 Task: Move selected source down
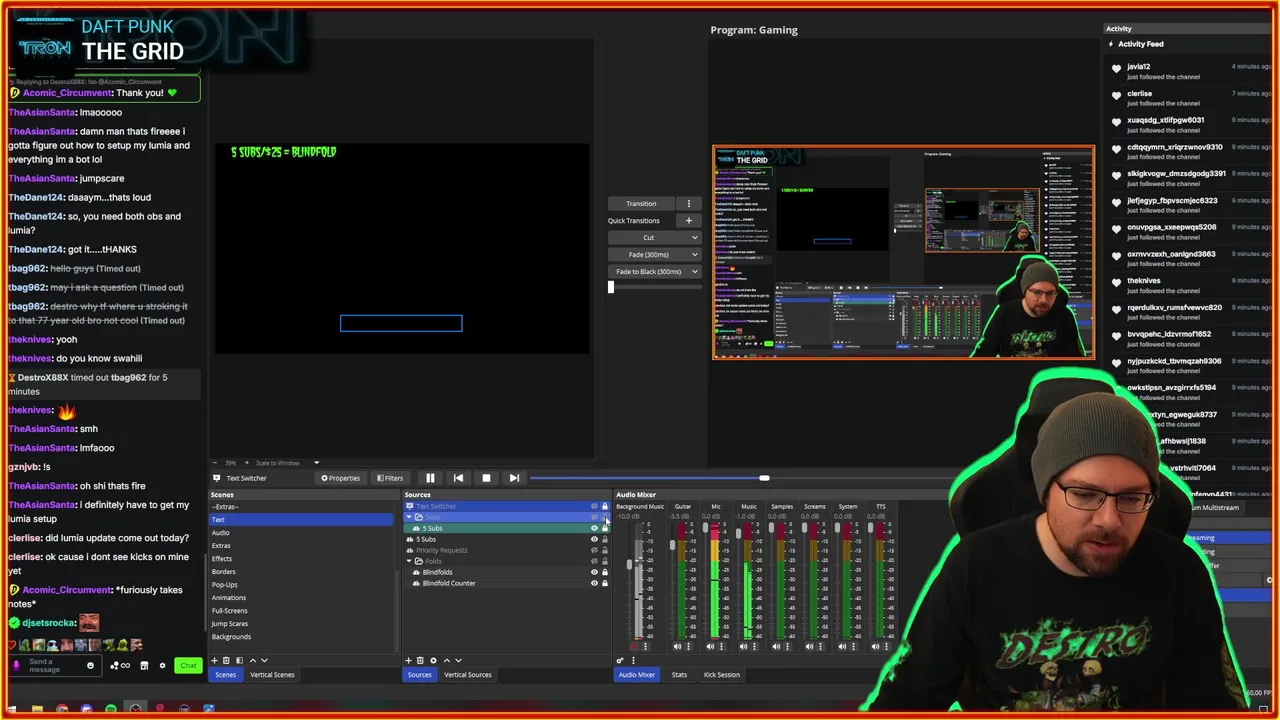pos(458,660)
